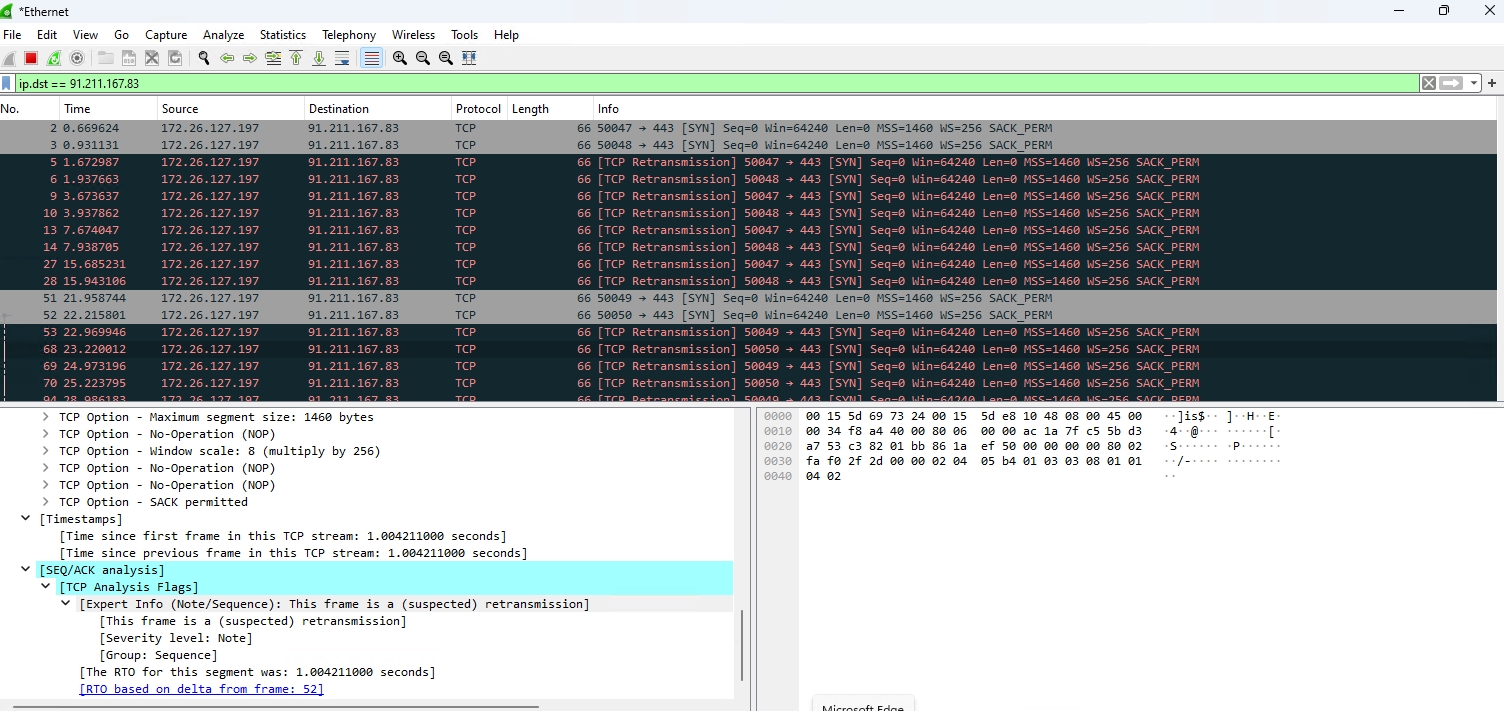The width and height of the screenshot is (1504, 711).
Task: Collapse the Timestamps tree node
Action: 26,519
